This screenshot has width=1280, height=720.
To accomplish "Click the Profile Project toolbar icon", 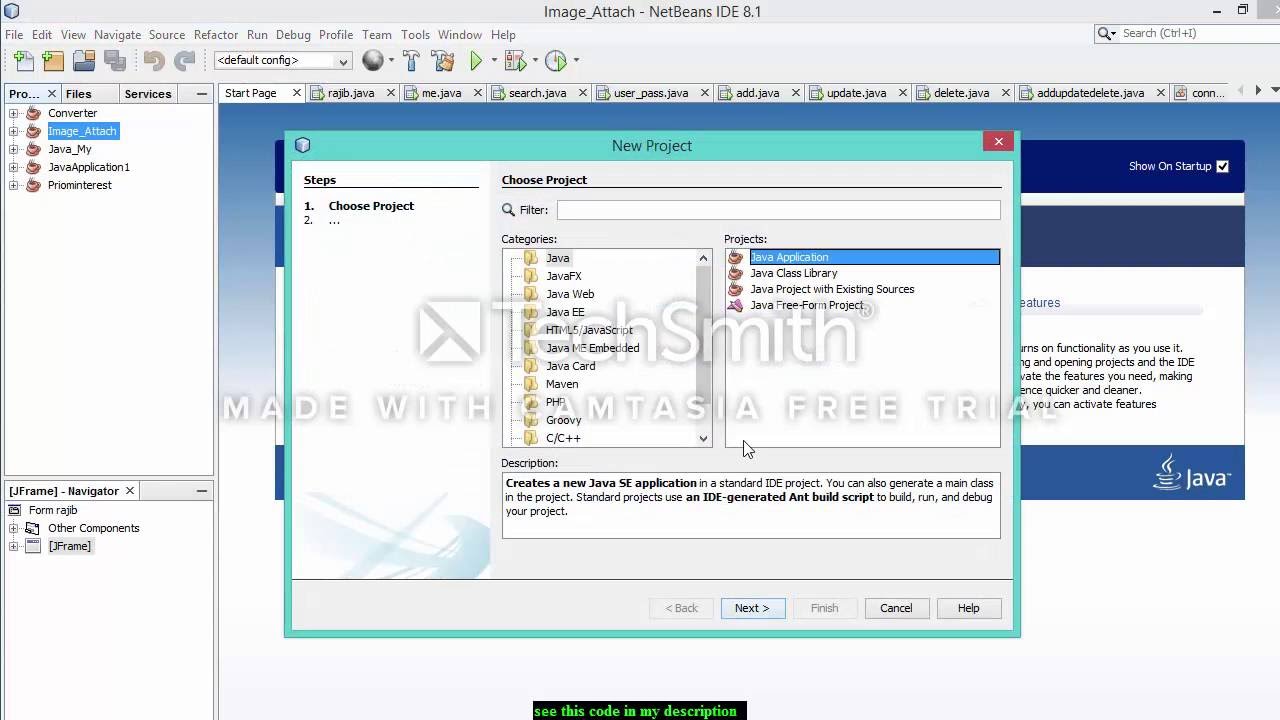I will (x=556, y=61).
